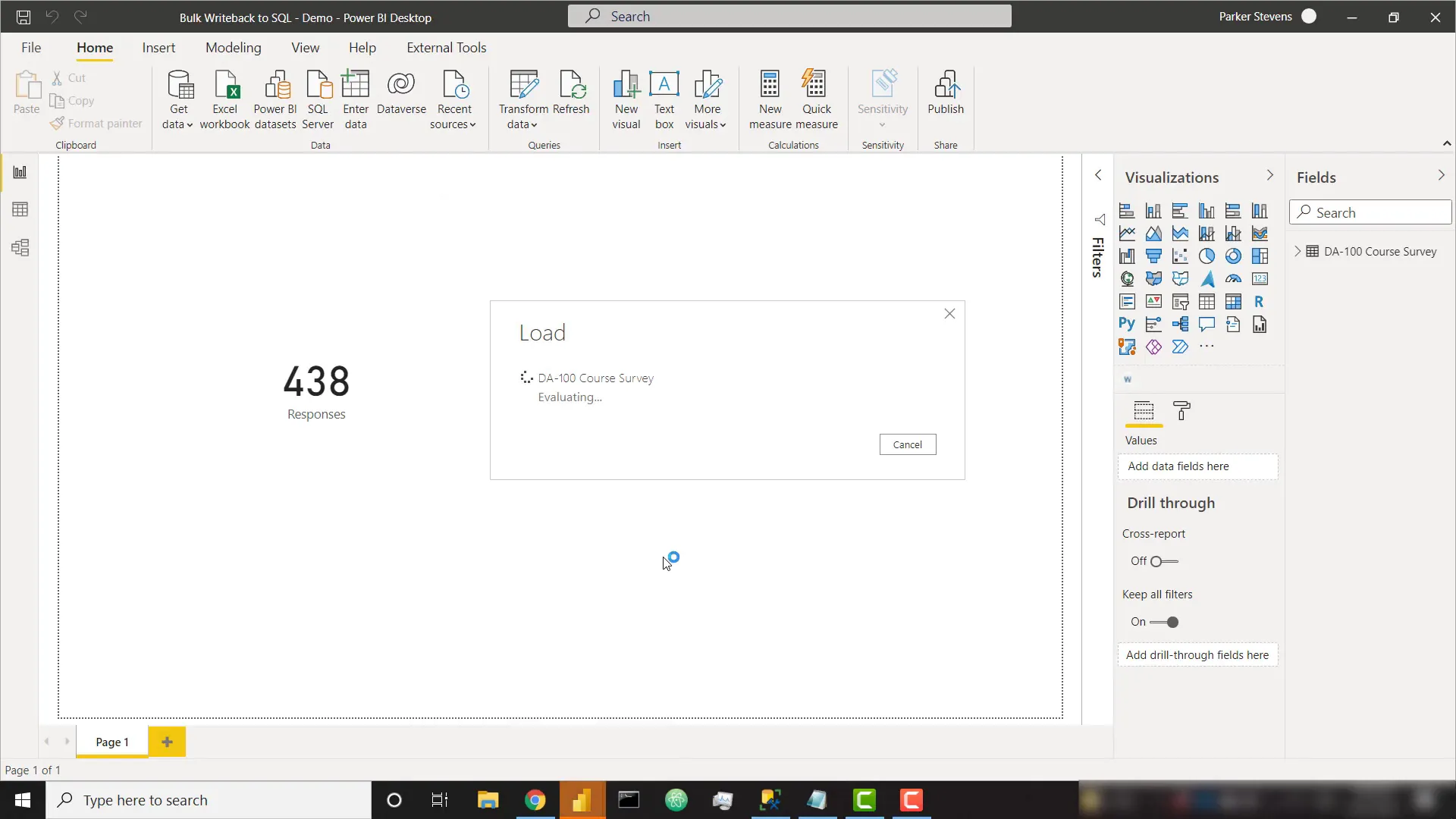Collapse the Fields pane
Screen dimensions: 1456x819
click(x=1442, y=176)
